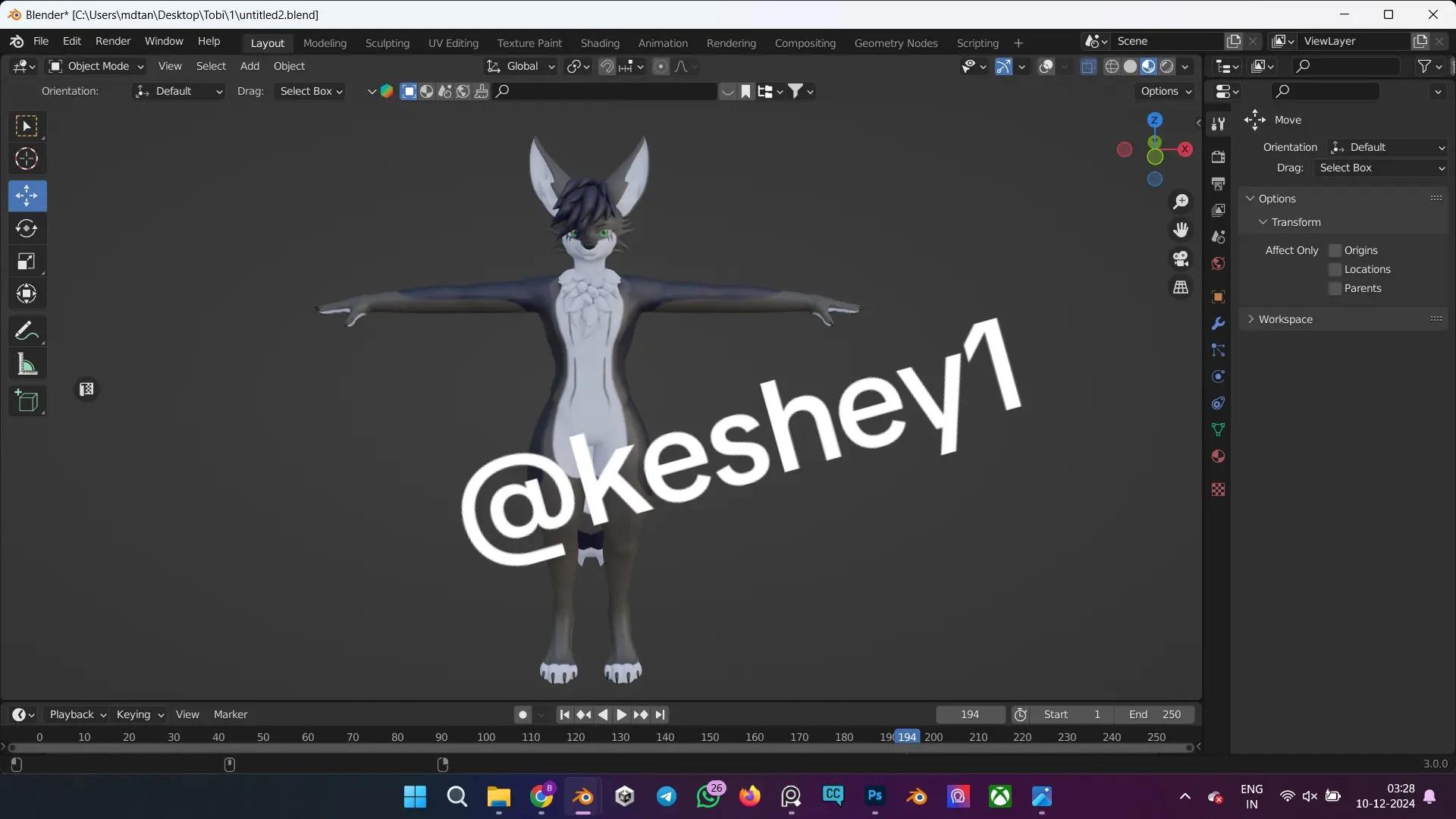Toggle X-ray display mode
The image size is (1456, 819).
point(1088,67)
